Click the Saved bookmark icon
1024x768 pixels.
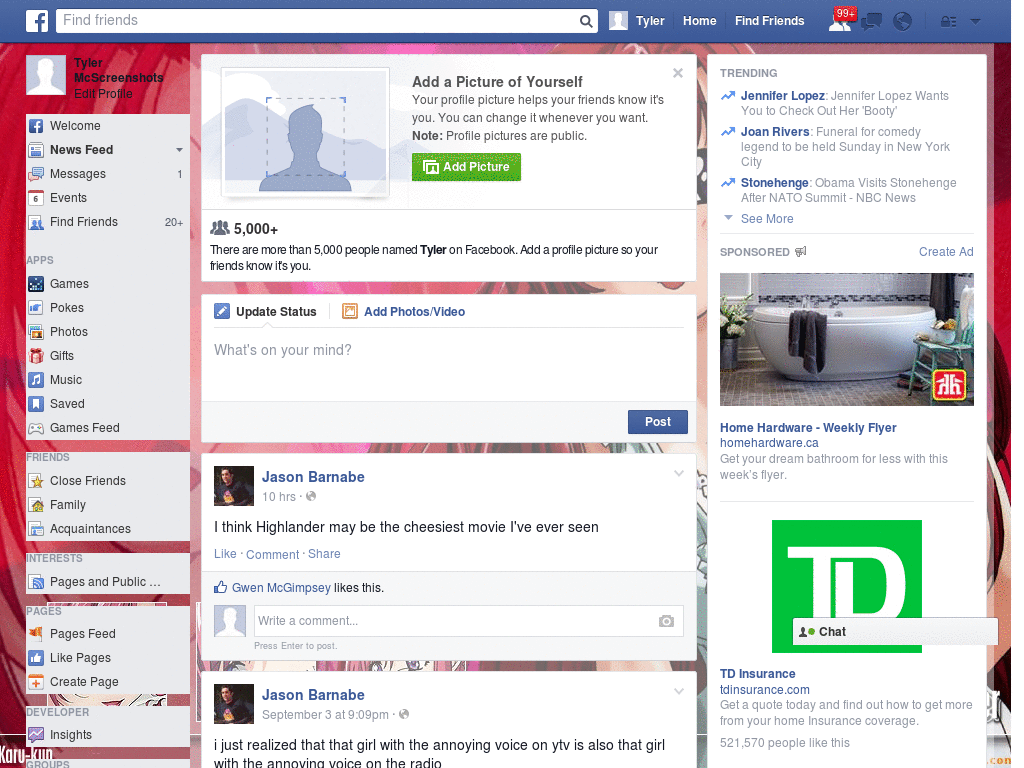36,404
